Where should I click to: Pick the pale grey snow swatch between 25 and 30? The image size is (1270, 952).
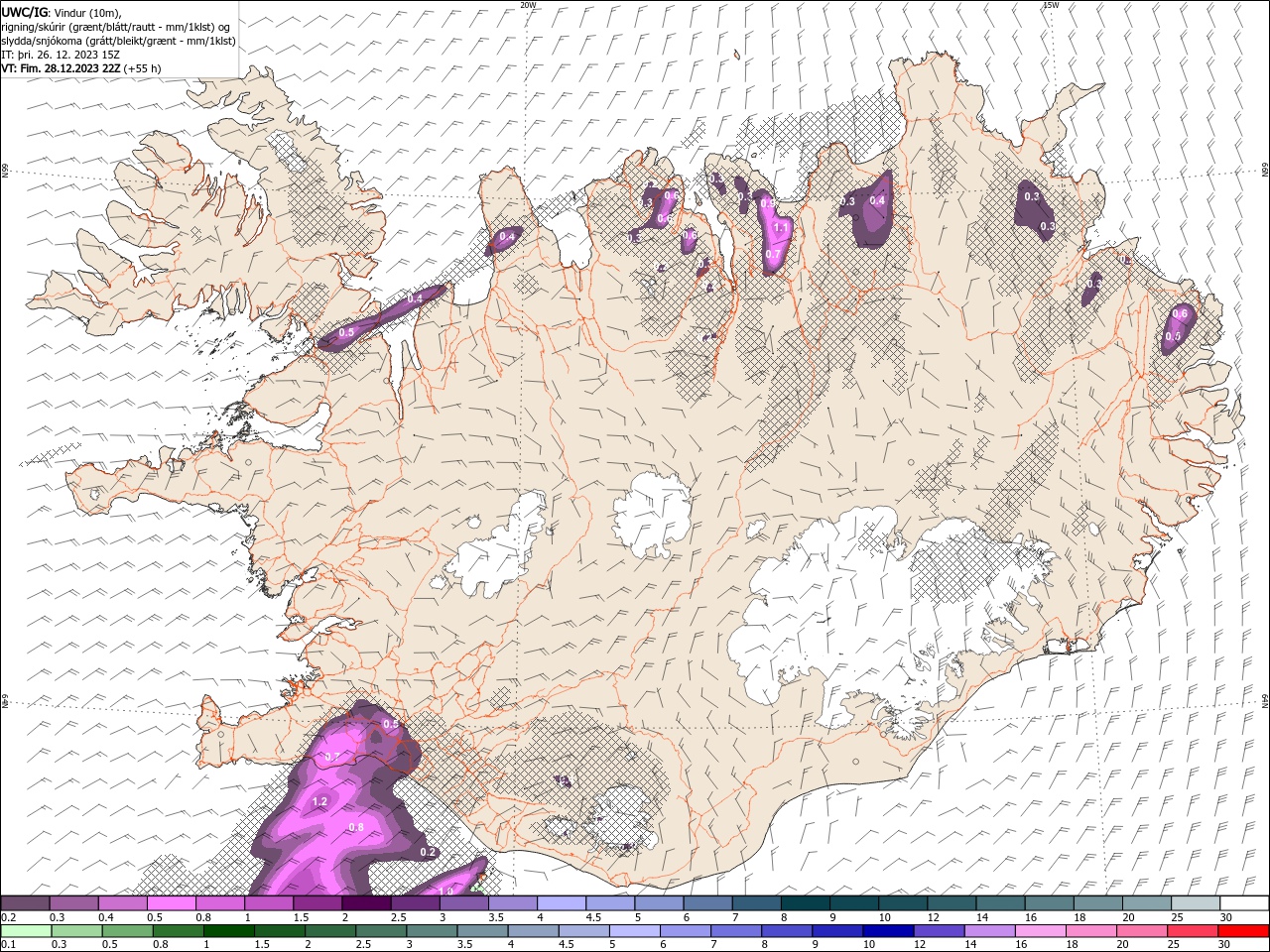tap(1196, 902)
